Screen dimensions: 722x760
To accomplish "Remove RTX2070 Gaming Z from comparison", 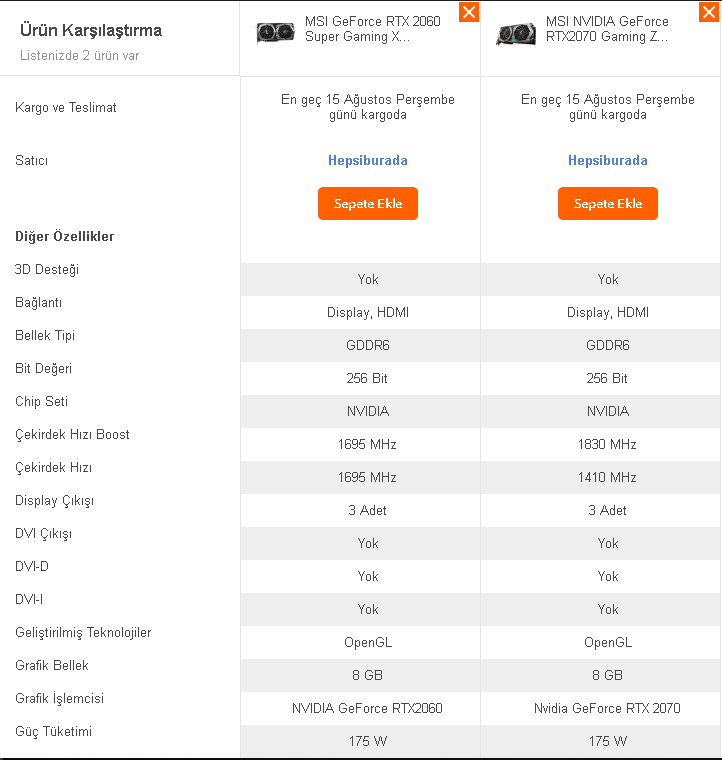I will click(x=709, y=12).
